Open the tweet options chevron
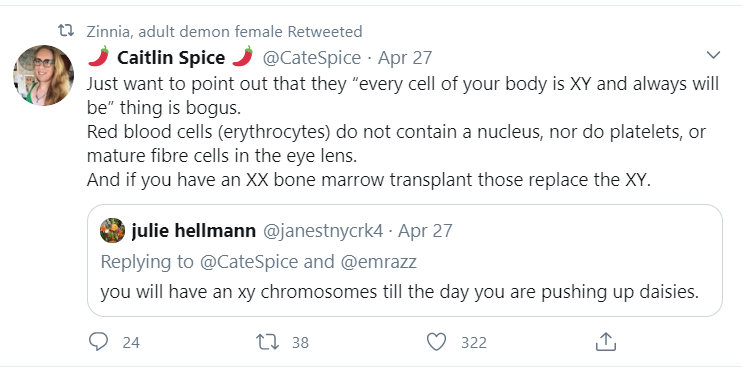 [x=713, y=55]
